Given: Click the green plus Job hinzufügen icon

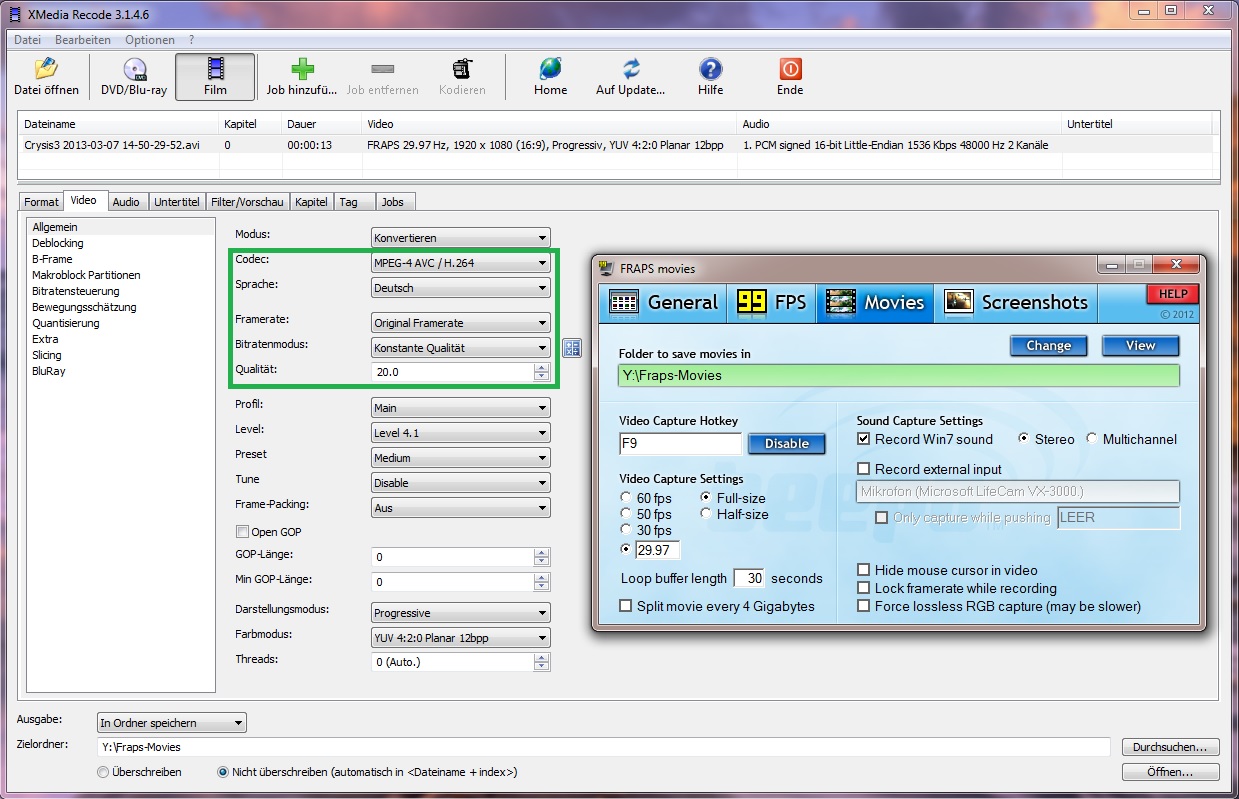Looking at the screenshot, I should (x=302, y=69).
